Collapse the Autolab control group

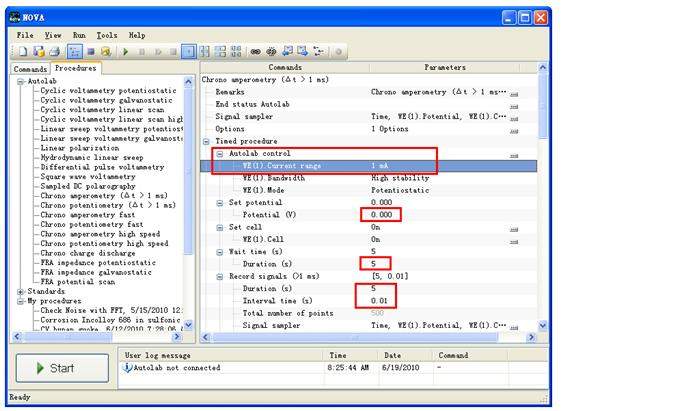[220, 154]
